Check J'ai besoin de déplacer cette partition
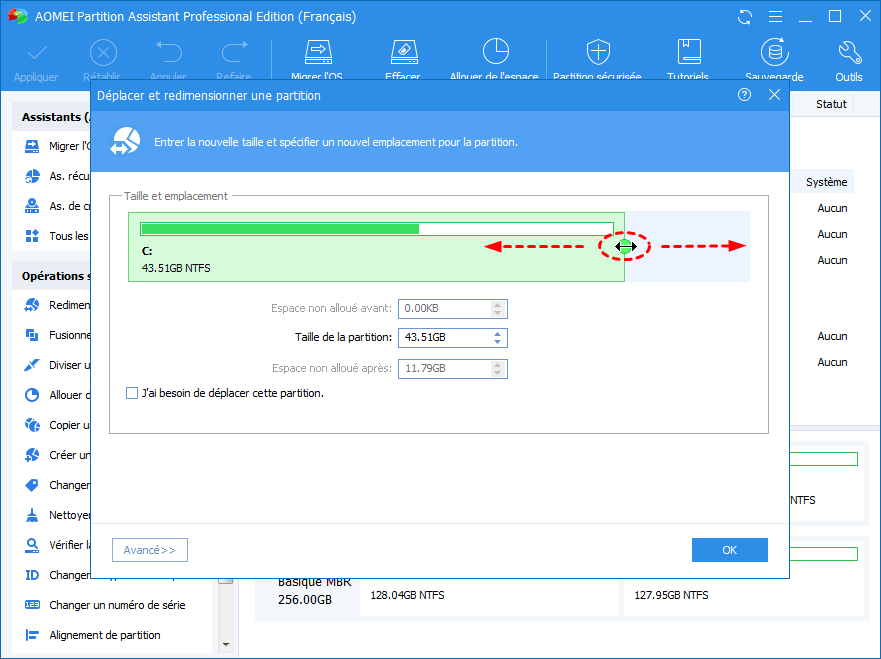This screenshot has height=659, width=881. tap(132, 393)
